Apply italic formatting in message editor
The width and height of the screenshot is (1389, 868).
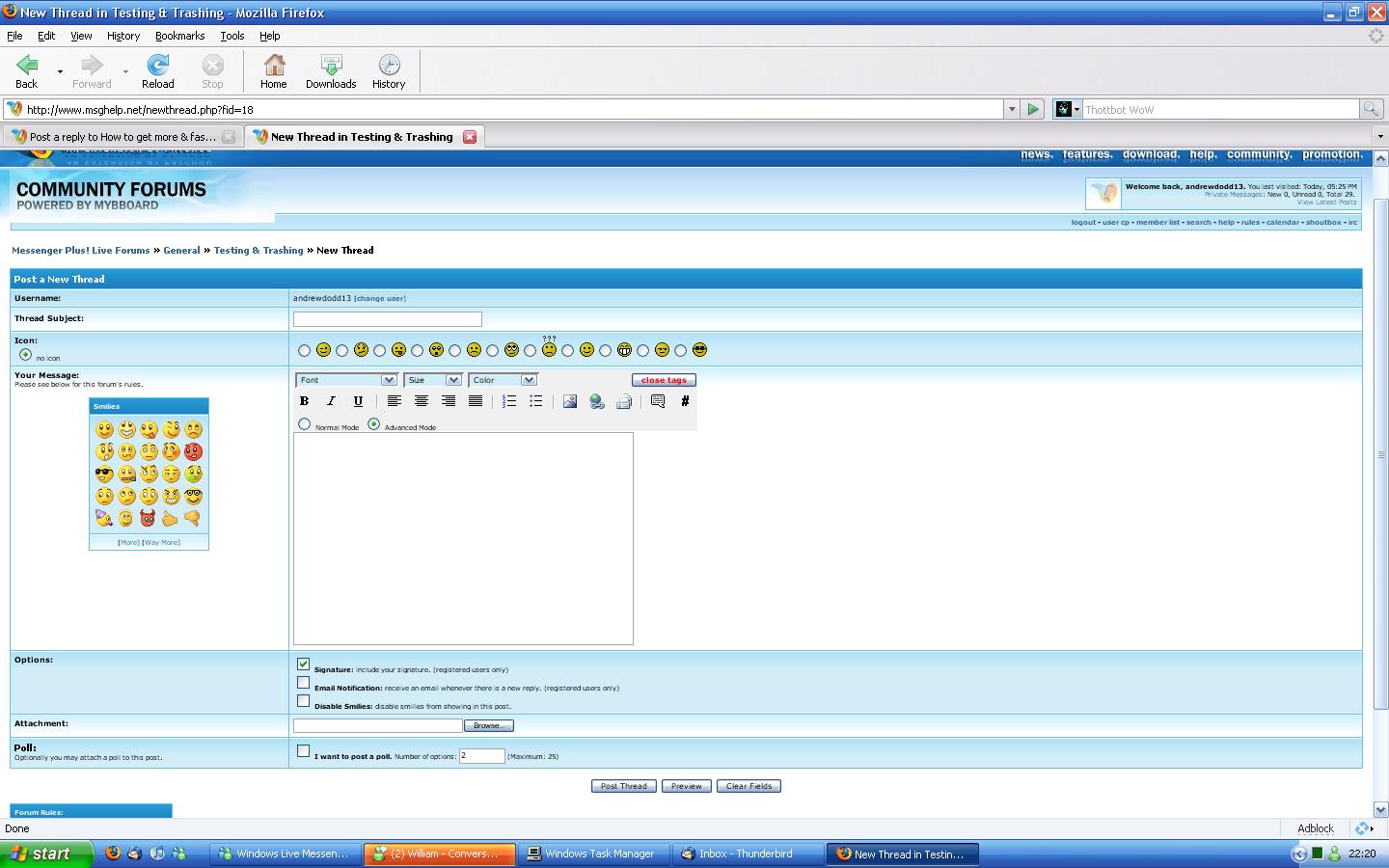(x=331, y=401)
